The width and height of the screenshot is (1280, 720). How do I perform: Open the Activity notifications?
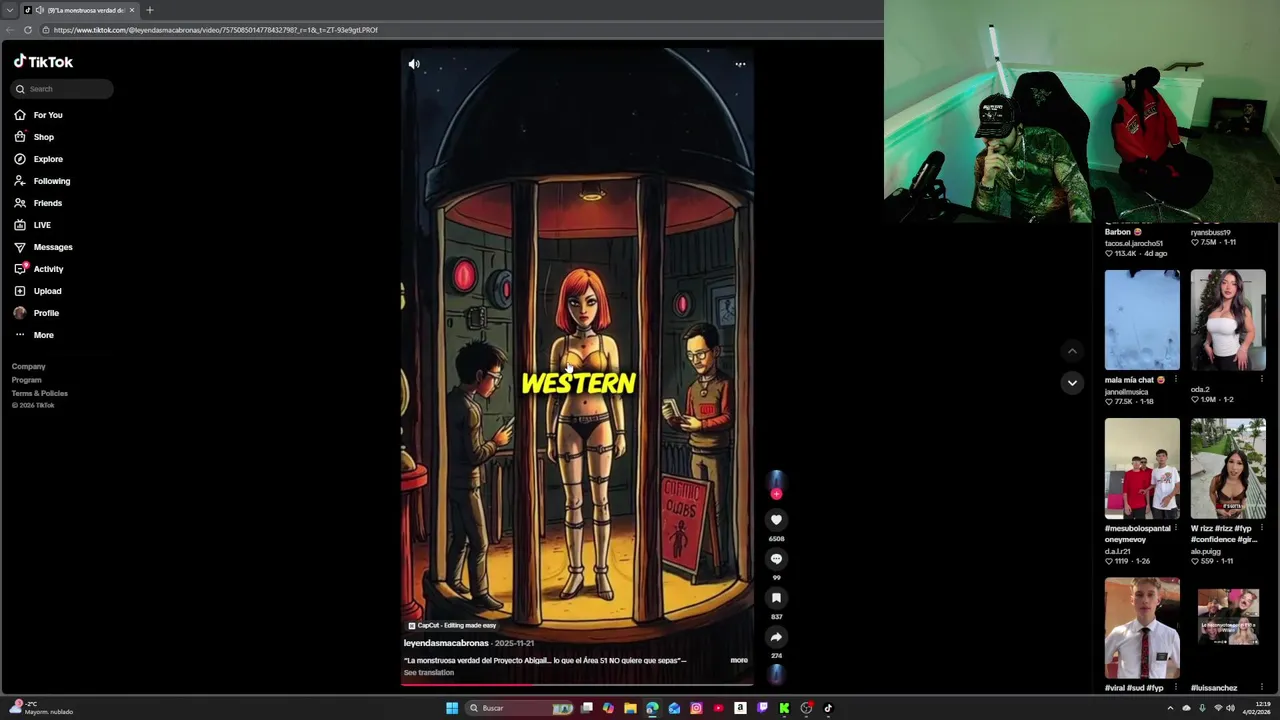pos(47,269)
